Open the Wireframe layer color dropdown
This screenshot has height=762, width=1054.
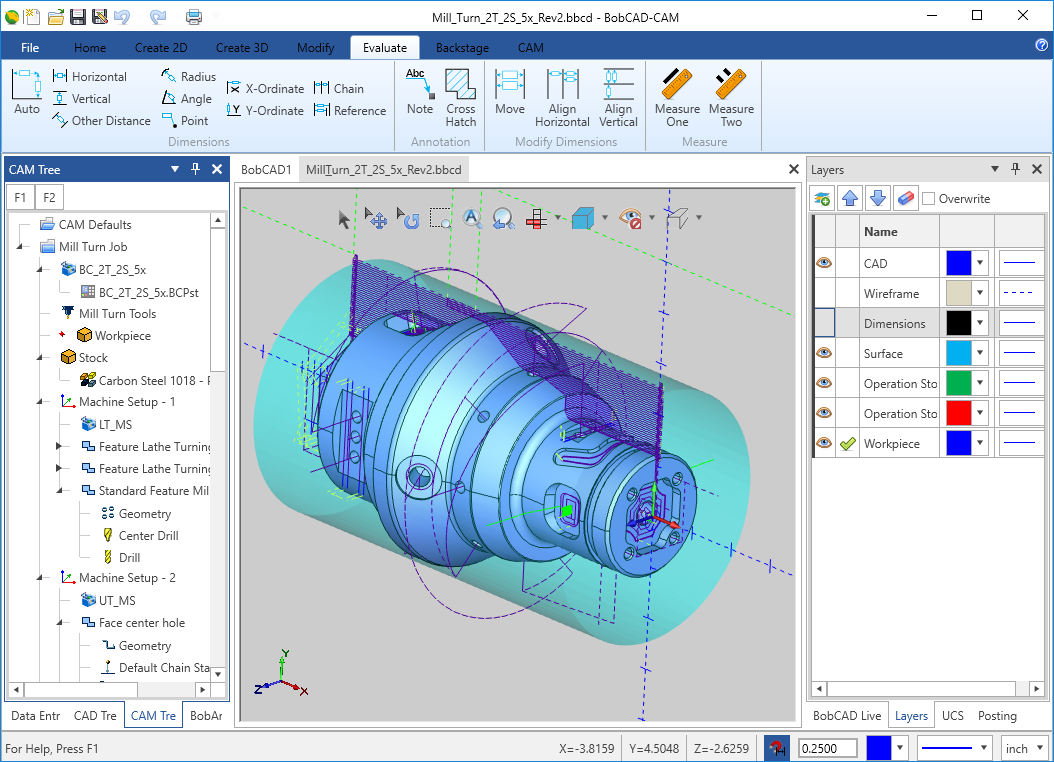click(980, 294)
